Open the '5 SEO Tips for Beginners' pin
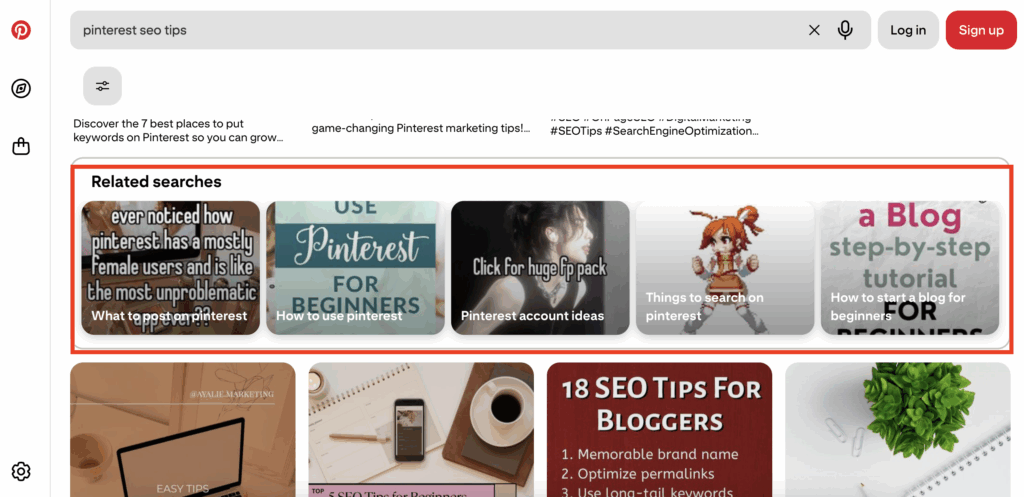Screen dimensions: 1024x497 click(x=421, y=430)
